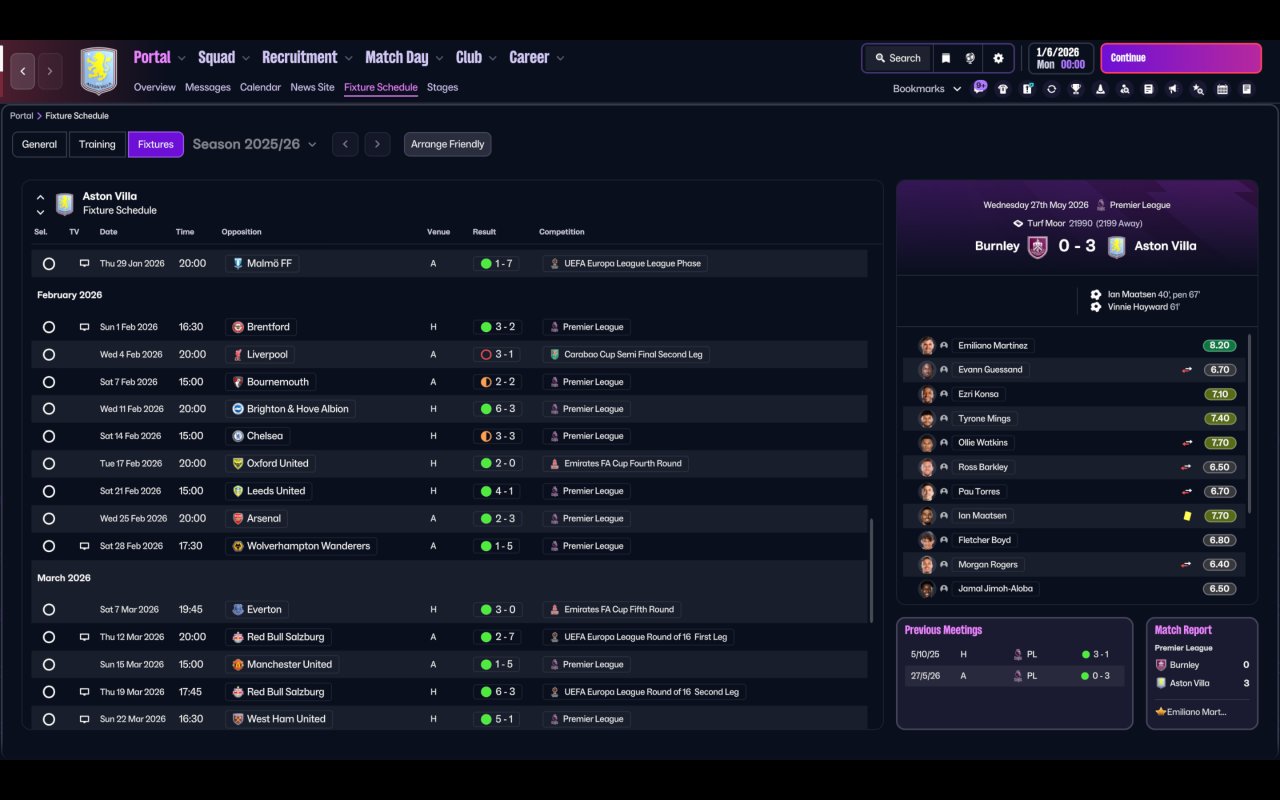This screenshot has width=1280, height=800.
Task: Open the shirt icon bookmark
Action: tap(1003, 89)
